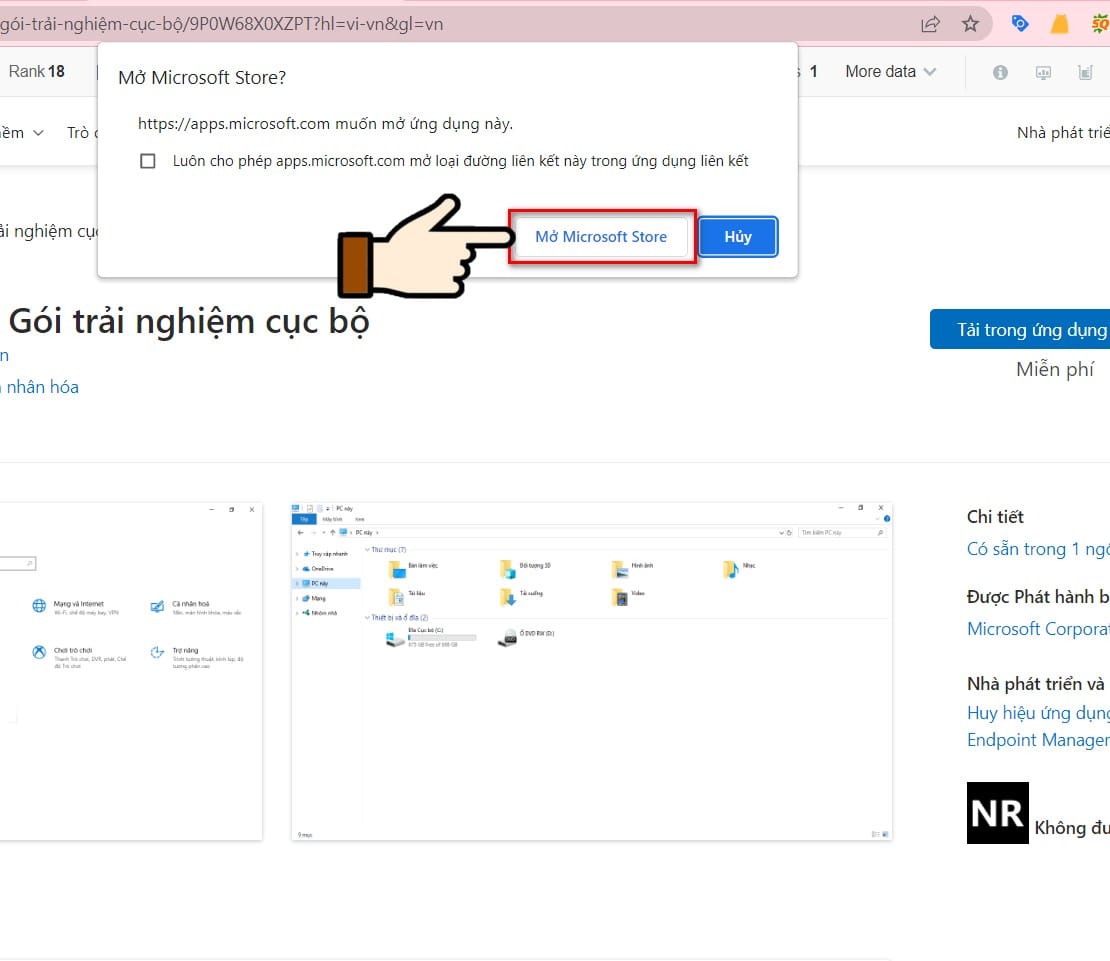Cancel the dialog with Hủy button
Image resolution: width=1110 pixels, height=961 pixels.
738,236
